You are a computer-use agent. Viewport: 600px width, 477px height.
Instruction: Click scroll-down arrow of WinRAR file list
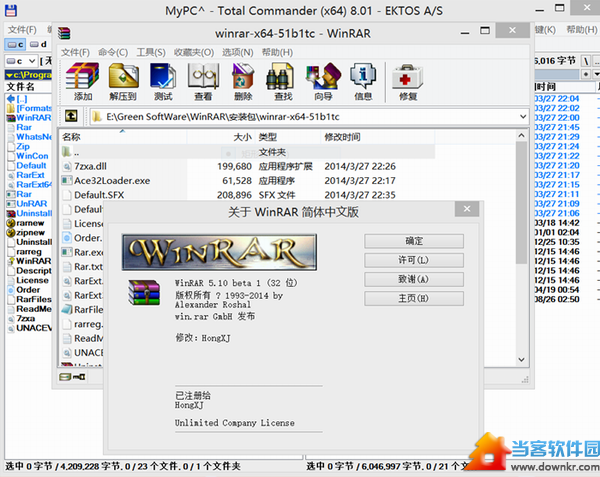pyautogui.click(x=521, y=360)
